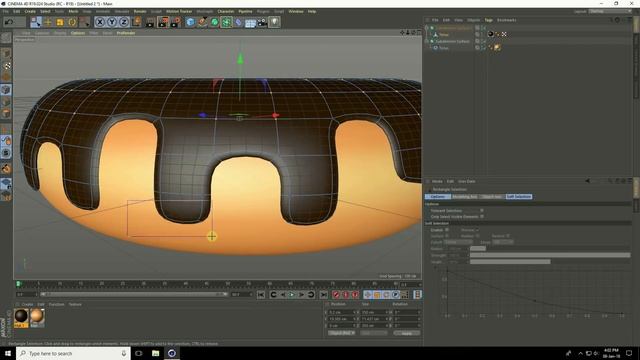
Task: Toggle the Preview checkbox in Soft Selection
Action: coord(477,230)
